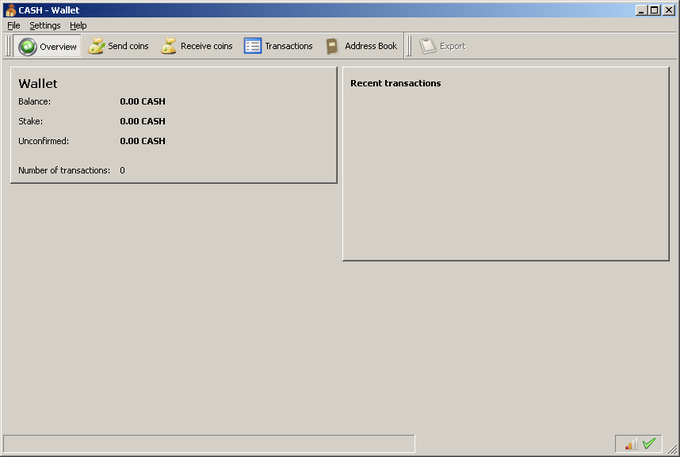Open the Receive coins page
Image resolution: width=680 pixels, height=457 pixels.
click(x=196, y=46)
